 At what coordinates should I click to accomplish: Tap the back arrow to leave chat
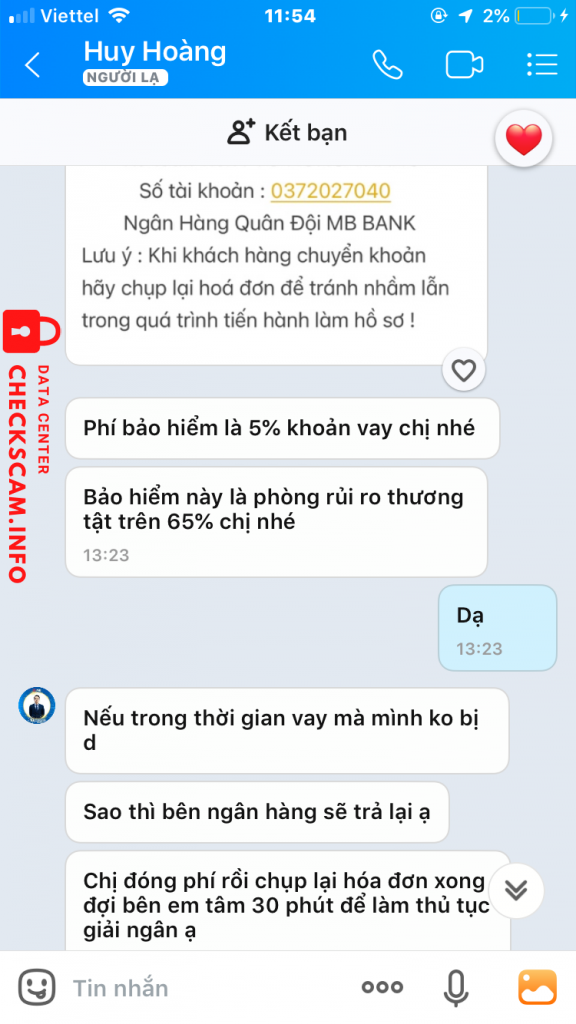(32, 65)
